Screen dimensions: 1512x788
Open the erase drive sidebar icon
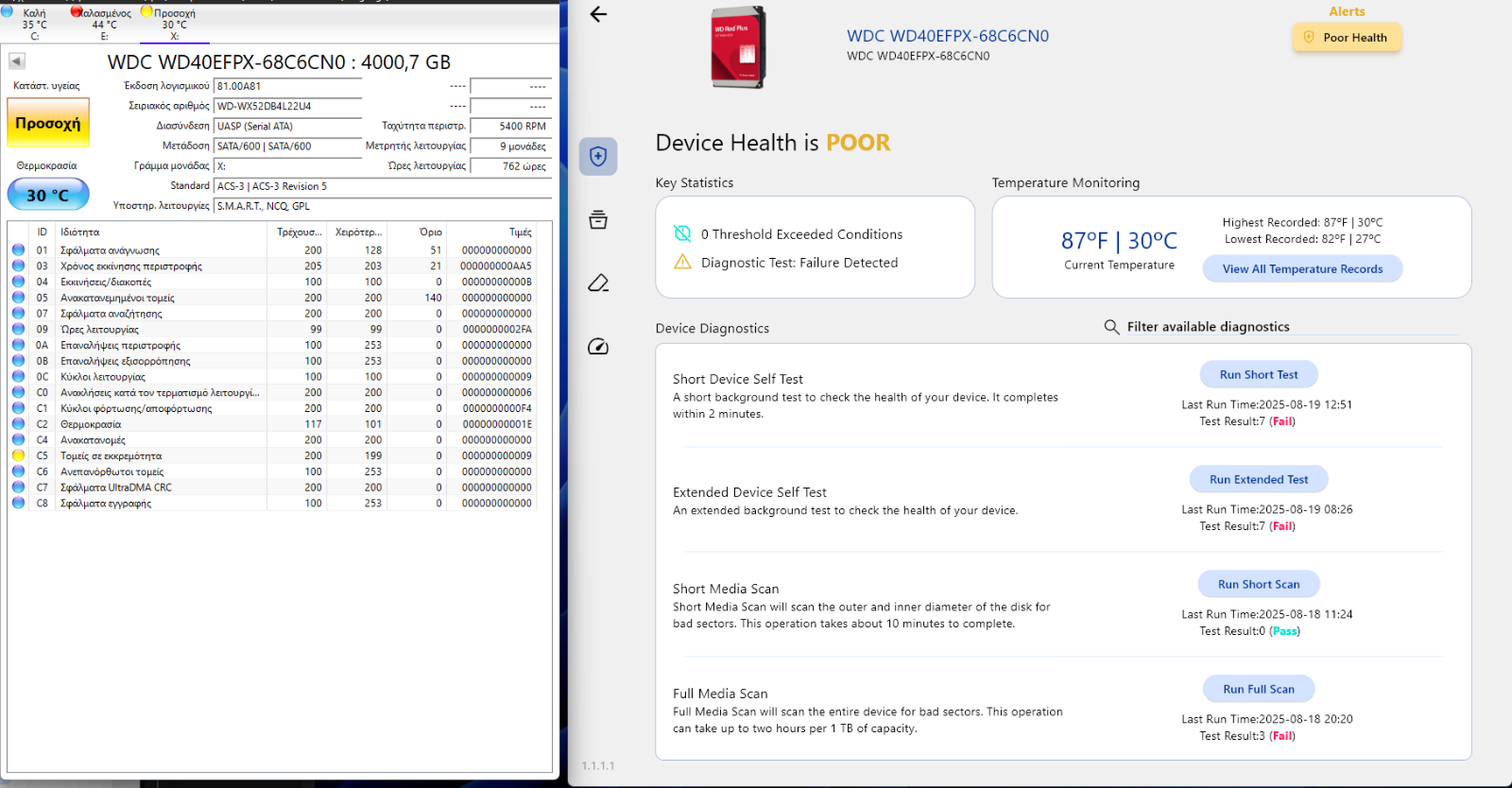coord(598,283)
